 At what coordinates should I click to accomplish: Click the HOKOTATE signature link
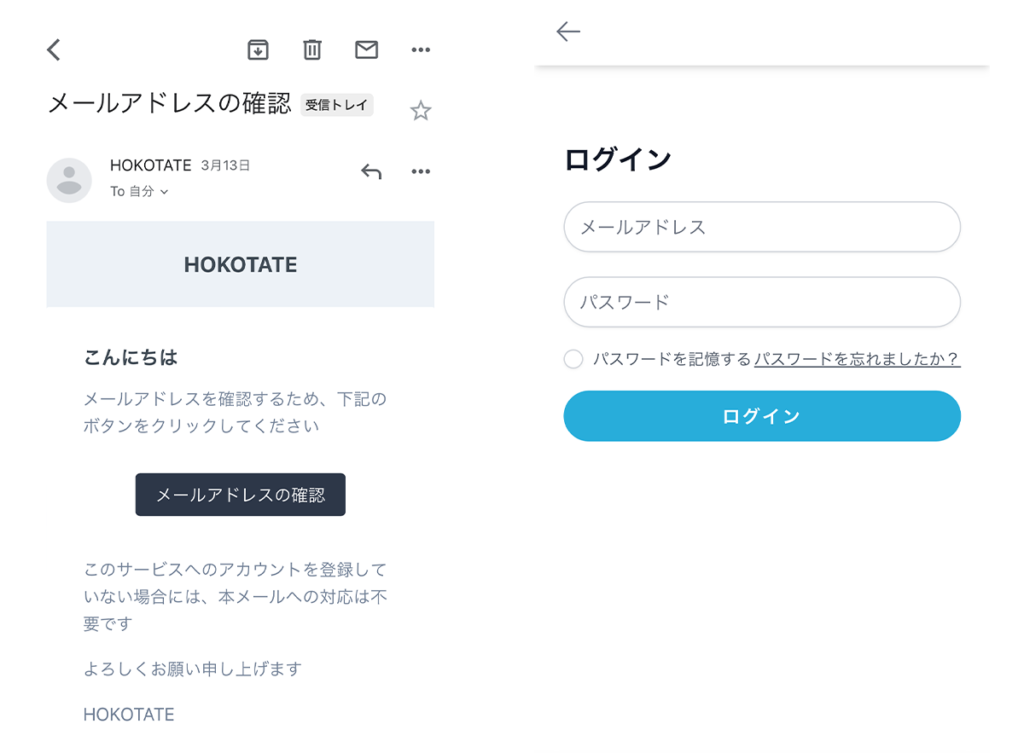[129, 714]
